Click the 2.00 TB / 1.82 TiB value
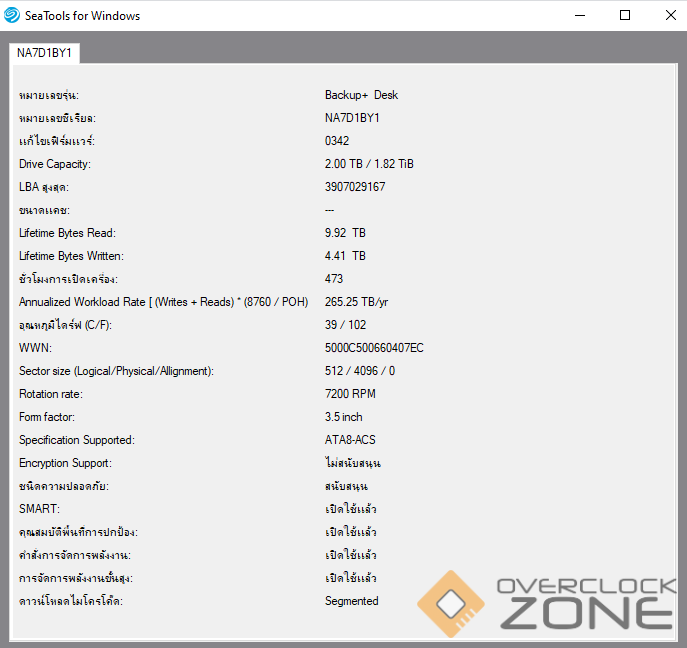The height and width of the screenshot is (648, 687). coord(369,164)
